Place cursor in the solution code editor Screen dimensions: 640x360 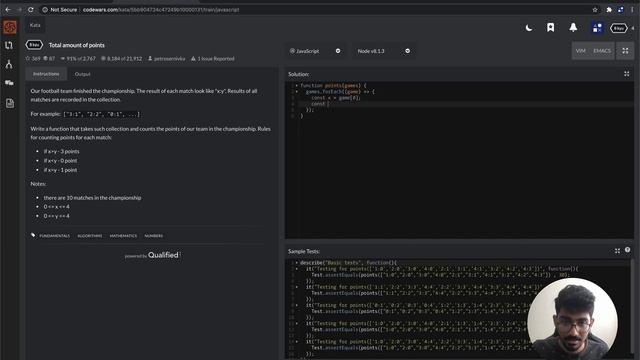pos(459,160)
